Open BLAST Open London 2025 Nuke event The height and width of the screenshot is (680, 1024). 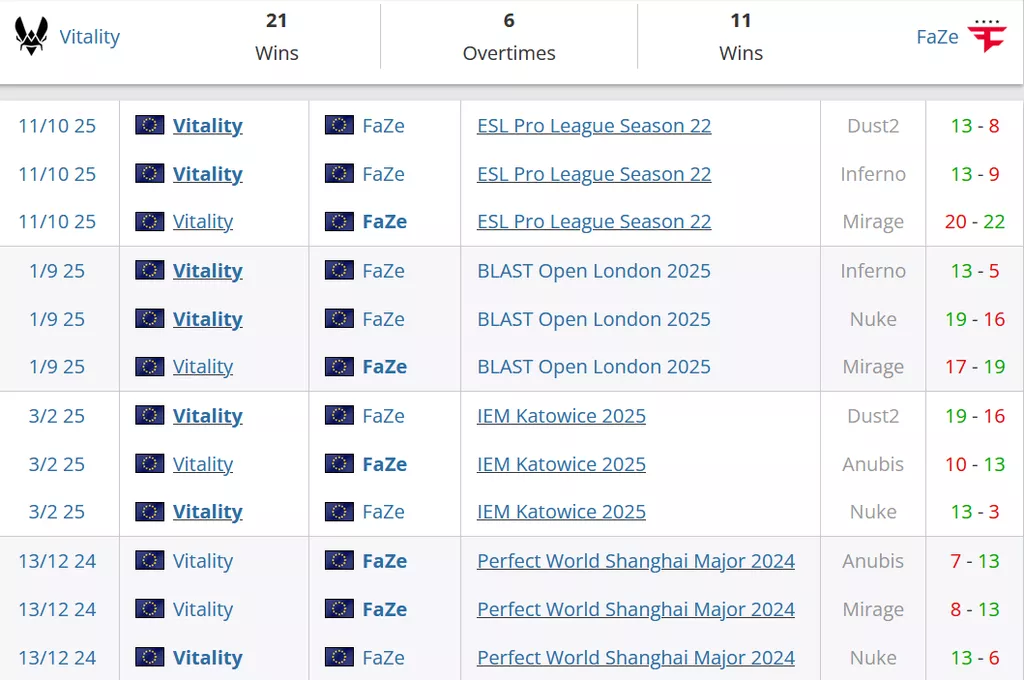pos(594,320)
